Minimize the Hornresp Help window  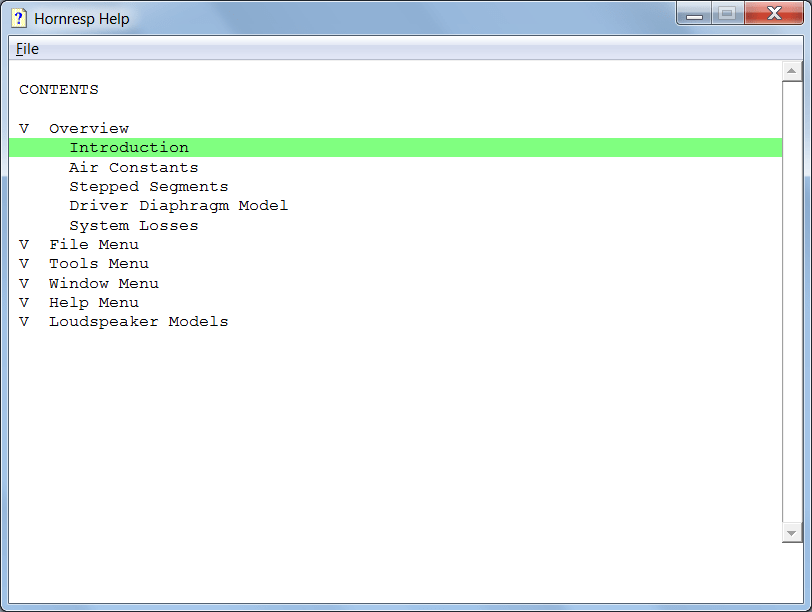pos(694,14)
